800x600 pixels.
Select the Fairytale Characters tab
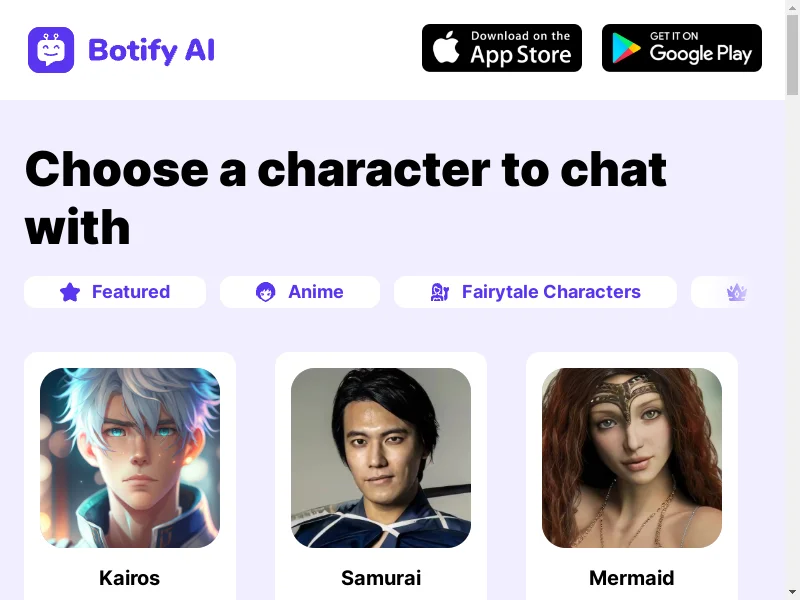coord(535,292)
